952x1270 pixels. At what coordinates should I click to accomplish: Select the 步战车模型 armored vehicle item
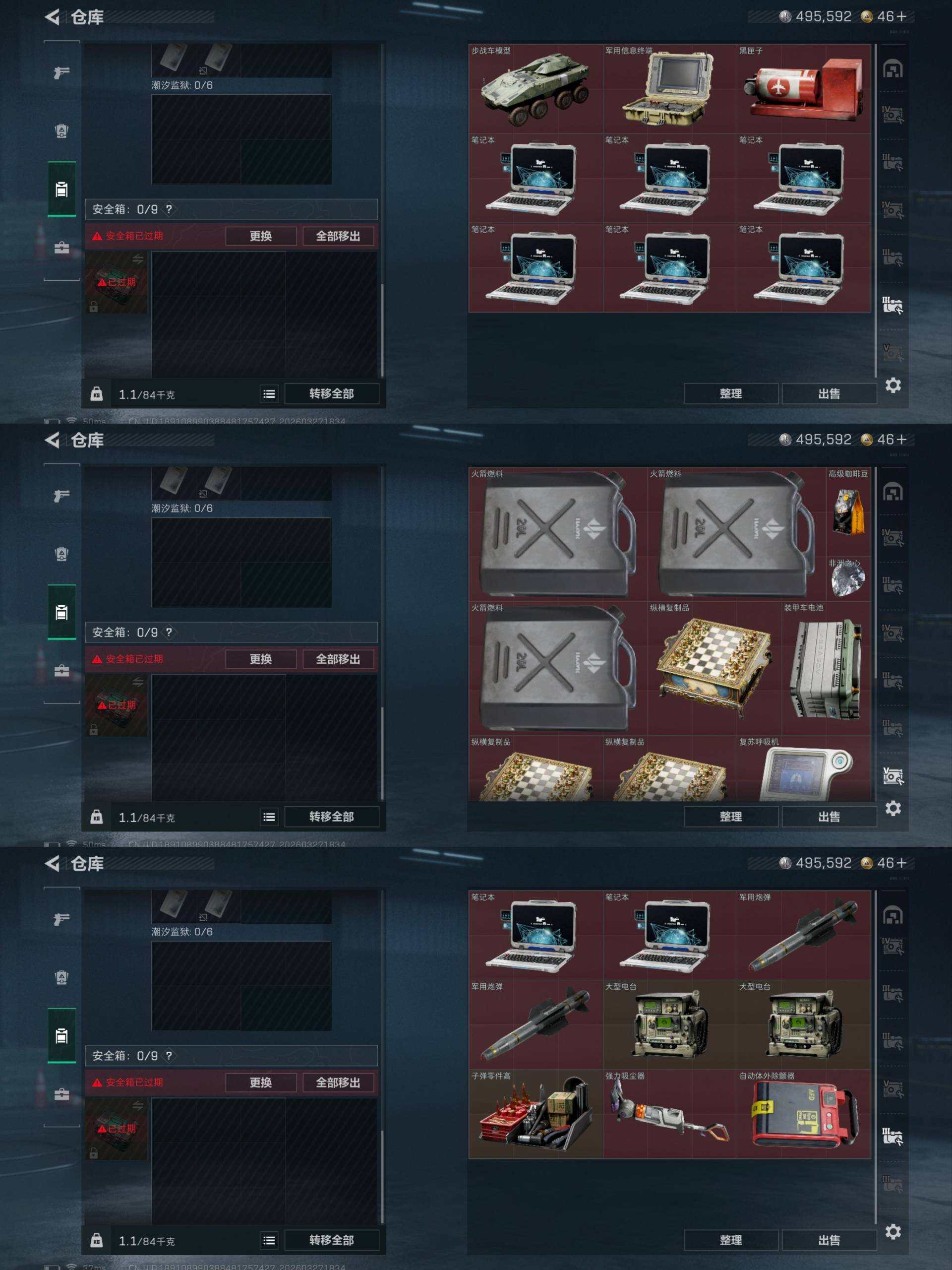coord(535,89)
